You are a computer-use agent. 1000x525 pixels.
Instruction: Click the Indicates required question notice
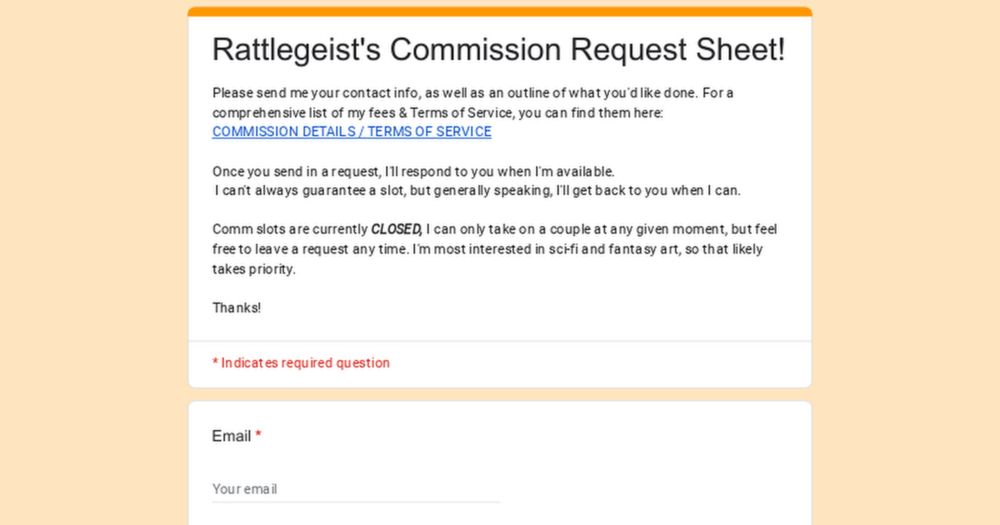(x=301, y=363)
